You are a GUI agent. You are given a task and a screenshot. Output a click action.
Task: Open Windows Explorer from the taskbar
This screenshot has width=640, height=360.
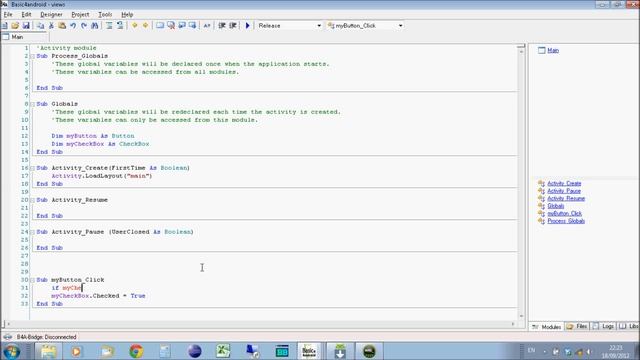[48, 351]
